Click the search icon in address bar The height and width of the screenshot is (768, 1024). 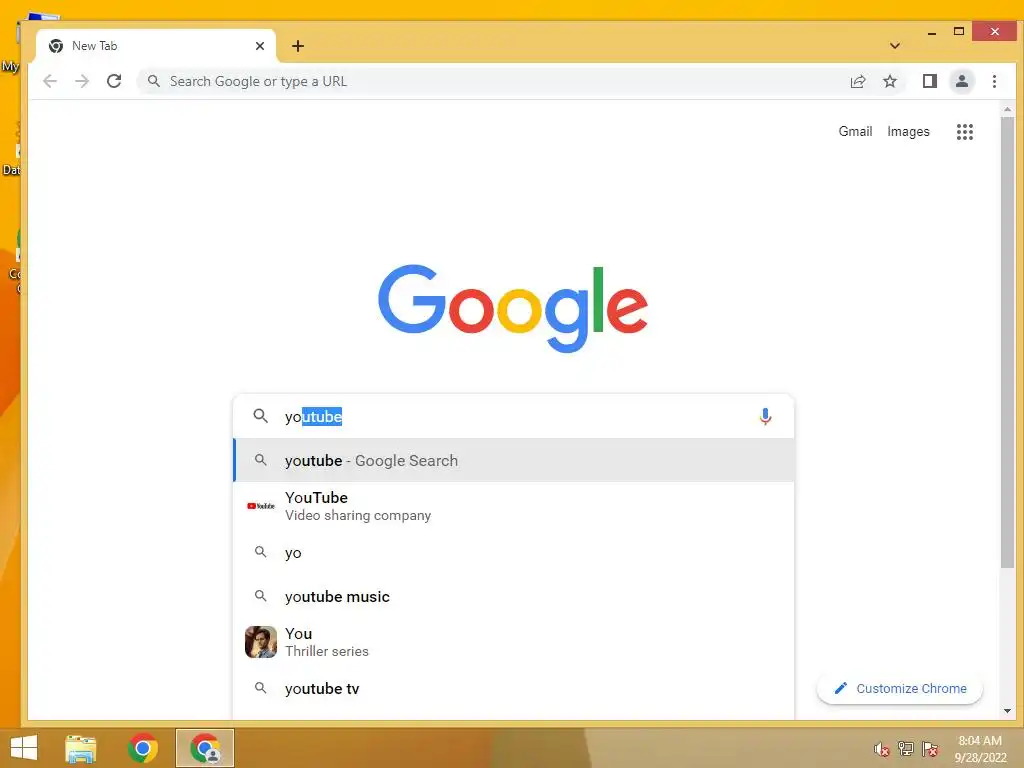click(x=153, y=81)
